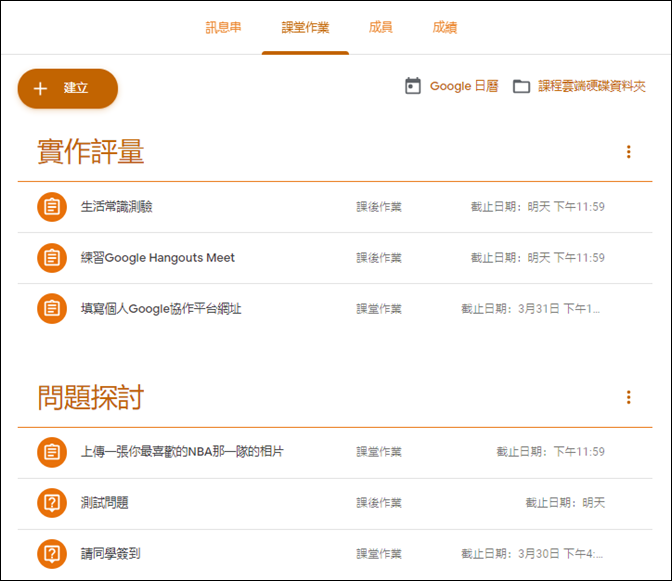This screenshot has width=672, height=581.
Task: Open the 問題探討 topic heading
Action: 90,398
